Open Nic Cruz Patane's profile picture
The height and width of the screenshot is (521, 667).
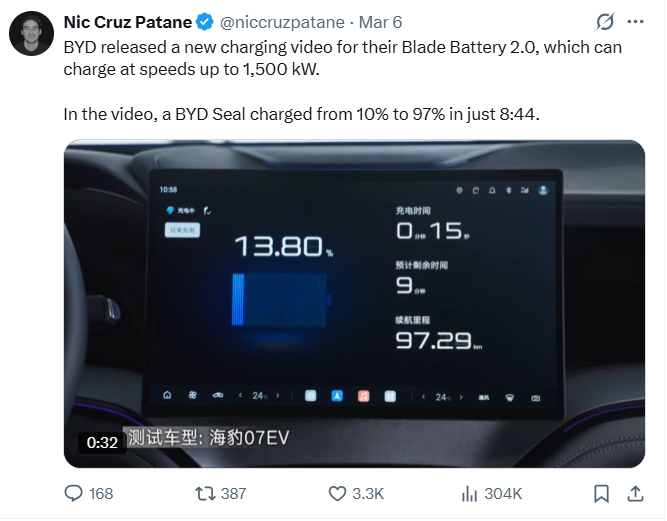tap(32, 34)
